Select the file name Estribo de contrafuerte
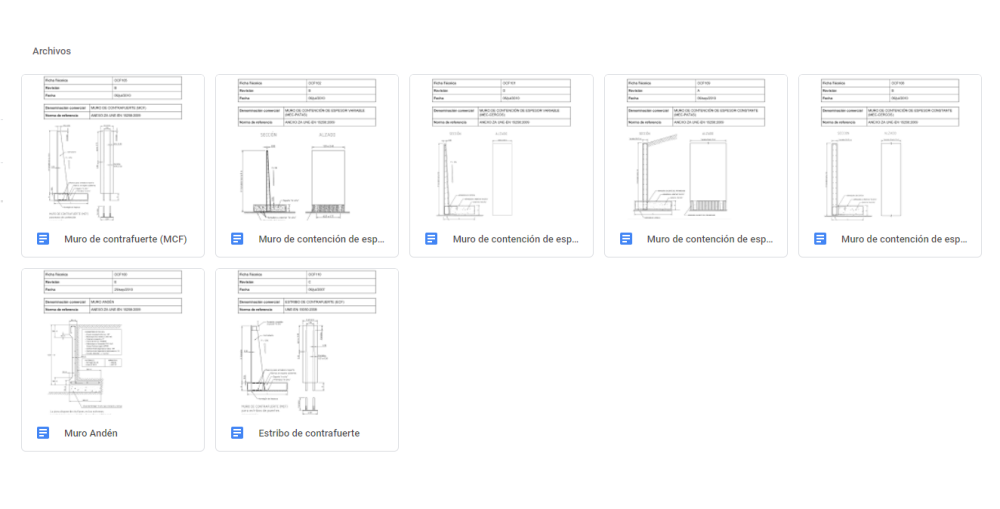This screenshot has width=1000, height=509. tap(309, 433)
